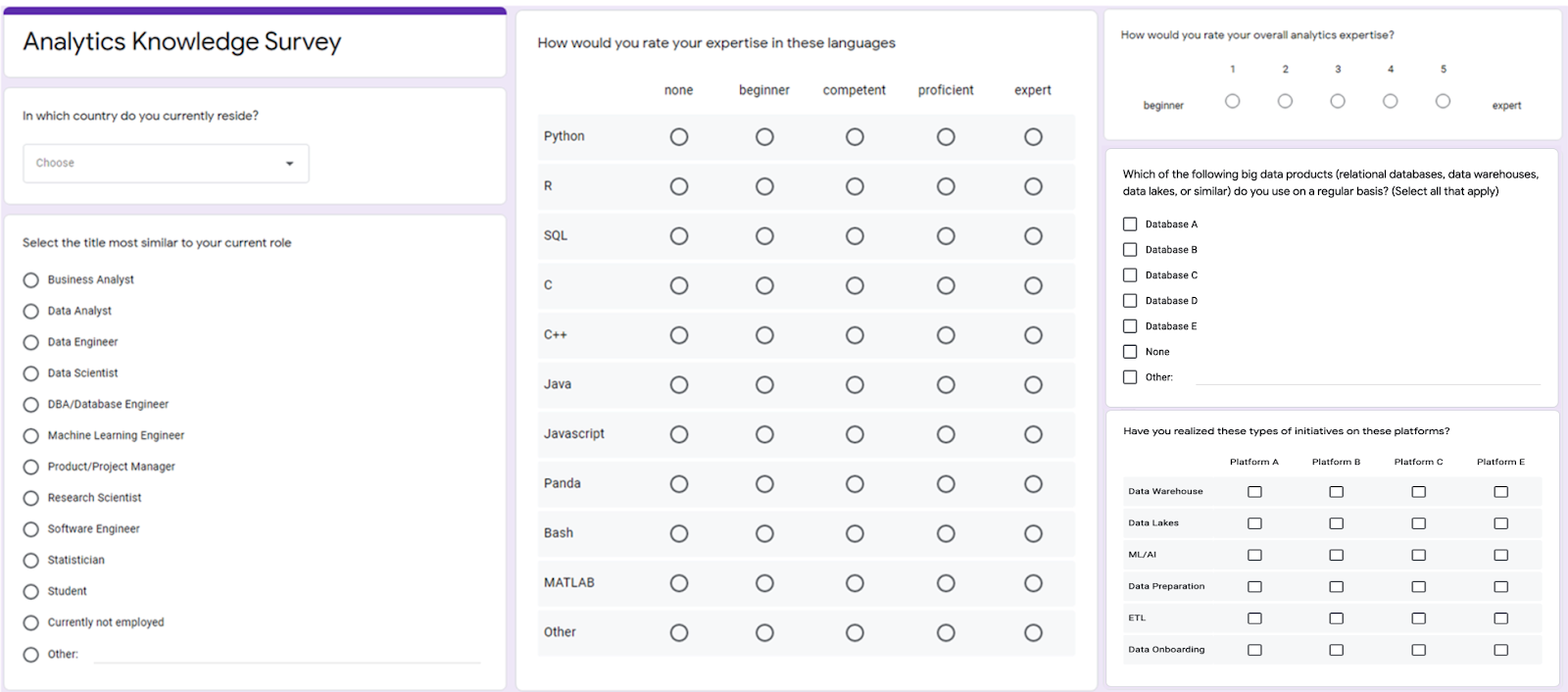
Task: Select Student as current role
Action: click(x=31, y=592)
